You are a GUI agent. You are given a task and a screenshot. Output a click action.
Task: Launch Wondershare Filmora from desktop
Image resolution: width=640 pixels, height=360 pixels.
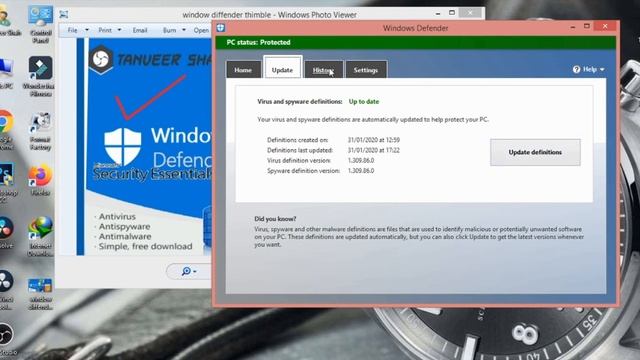click(40, 76)
